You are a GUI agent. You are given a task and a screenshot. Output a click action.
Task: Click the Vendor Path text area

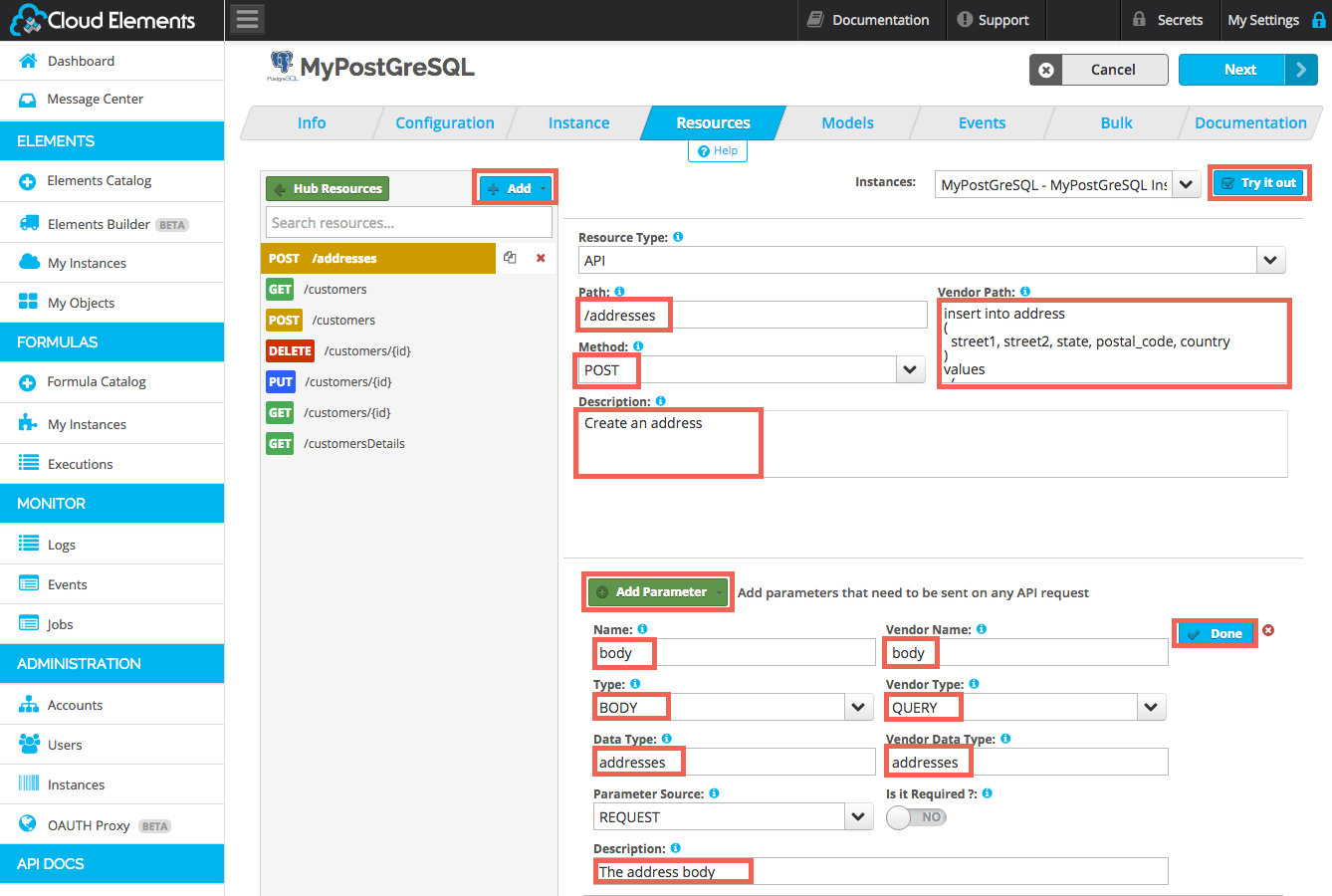(x=1113, y=341)
